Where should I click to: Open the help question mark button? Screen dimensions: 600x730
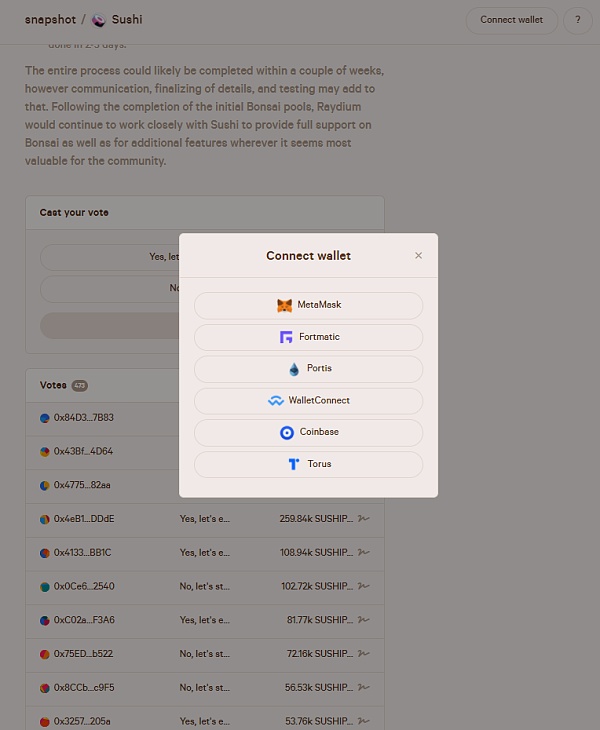(x=577, y=20)
